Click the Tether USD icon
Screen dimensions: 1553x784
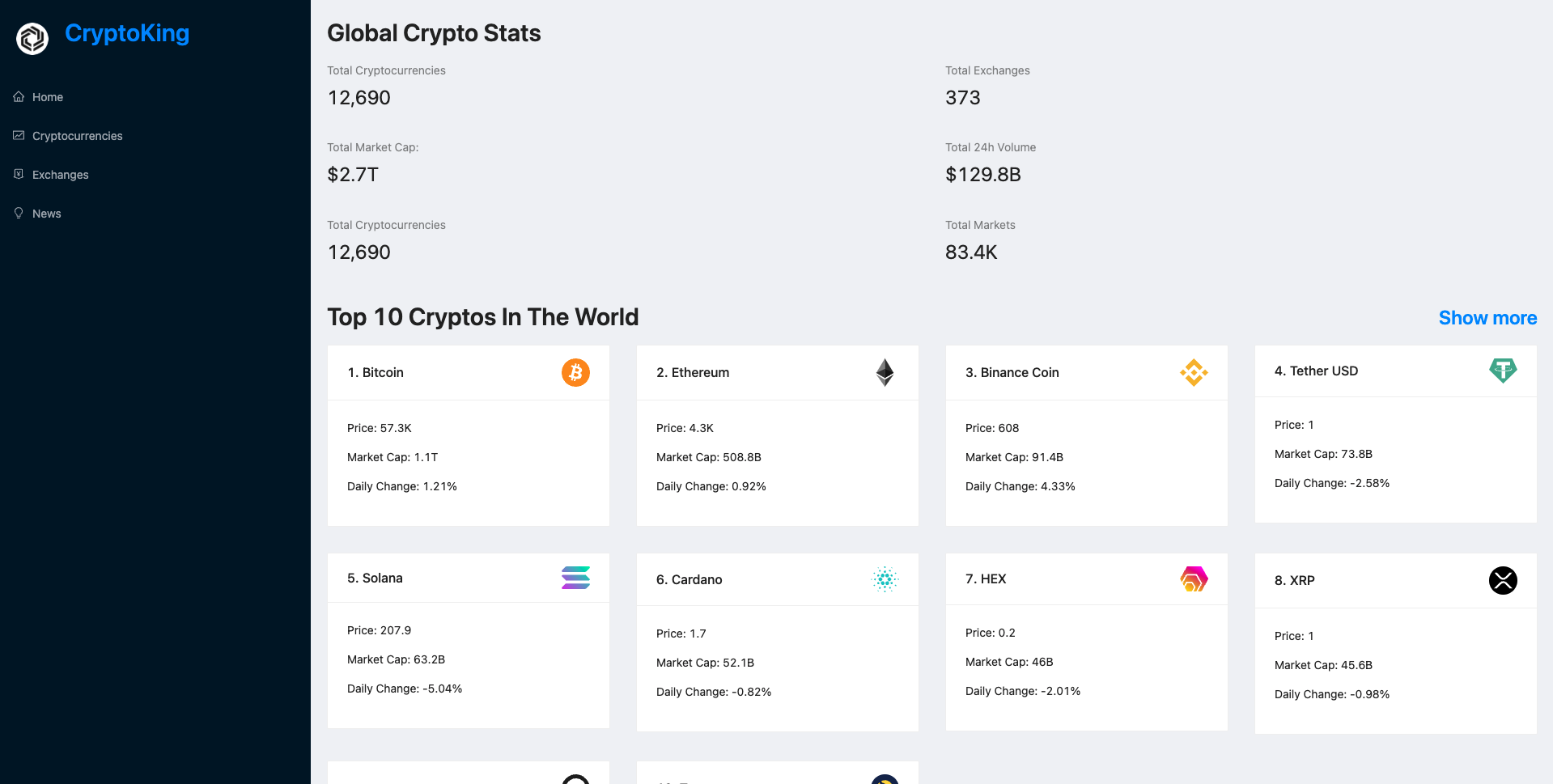[1503, 371]
